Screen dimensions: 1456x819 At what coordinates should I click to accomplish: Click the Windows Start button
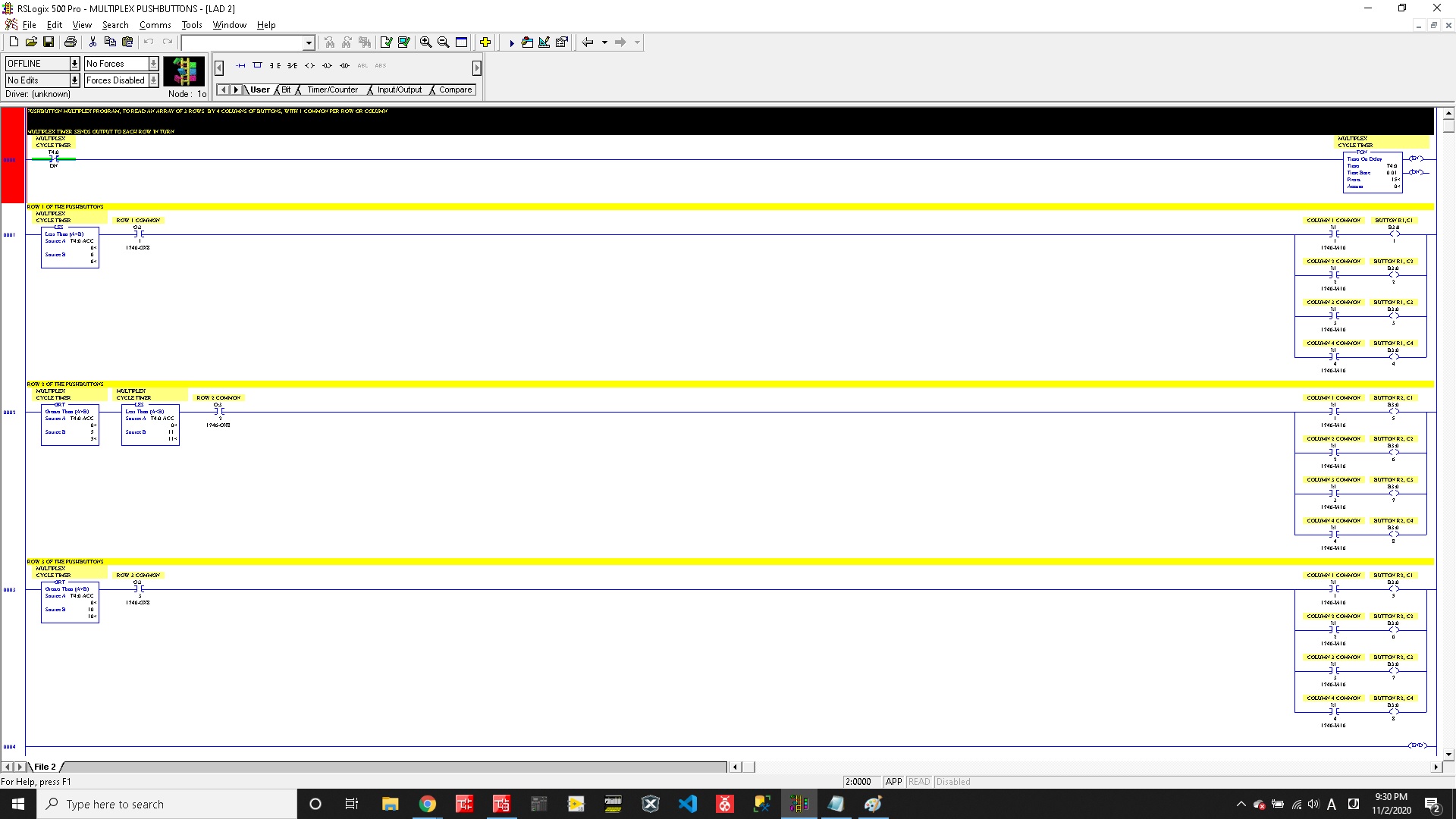pyautogui.click(x=18, y=804)
